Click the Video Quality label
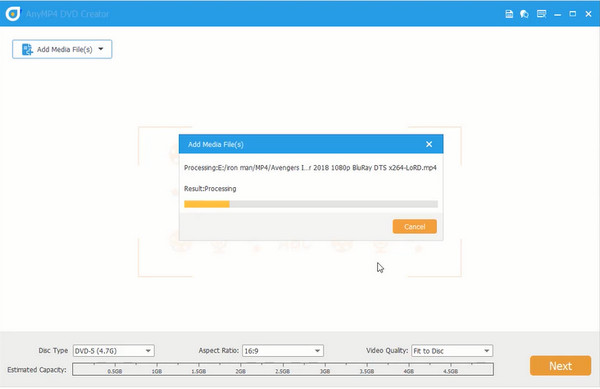This screenshot has width=600, height=389. (x=387, y=350)
